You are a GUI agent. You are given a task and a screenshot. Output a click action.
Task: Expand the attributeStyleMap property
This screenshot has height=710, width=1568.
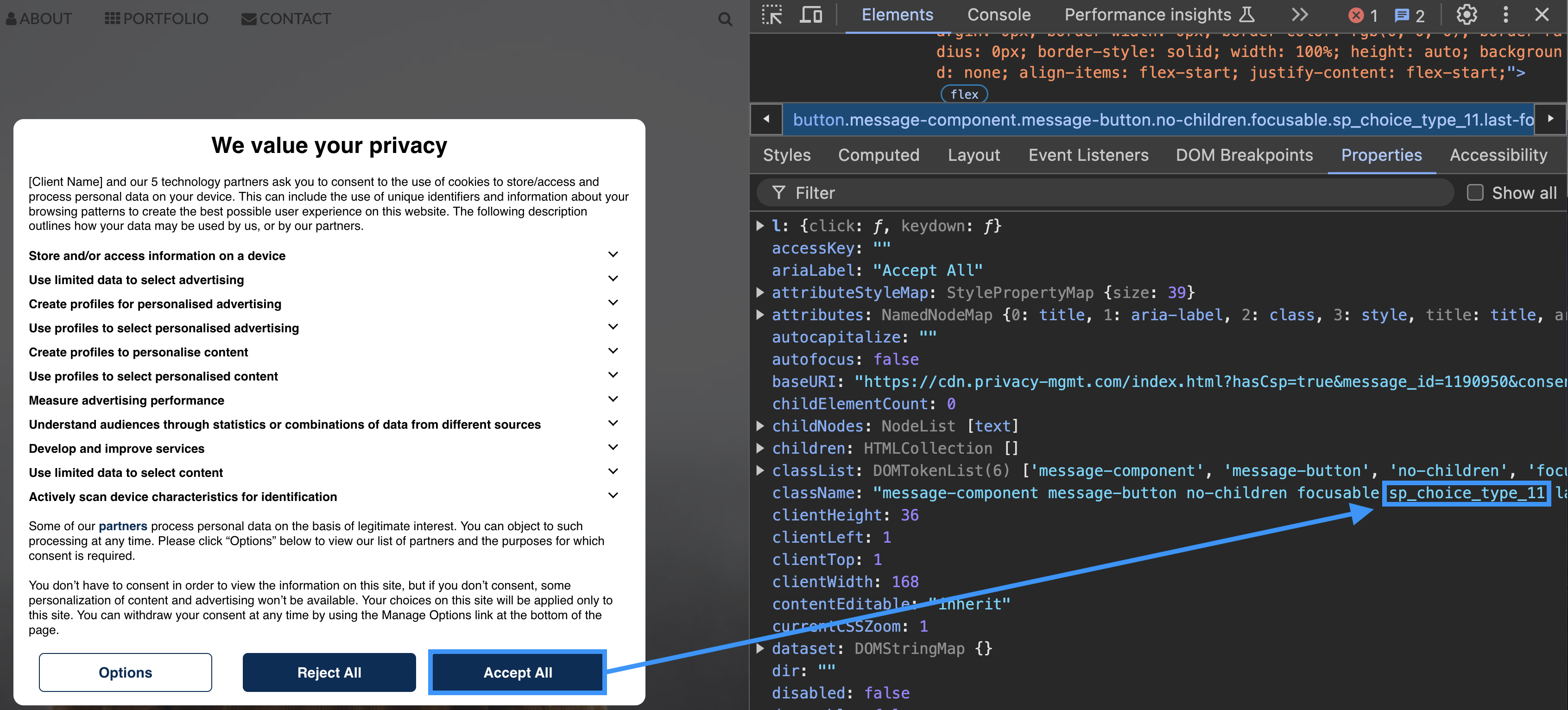[759, 292]
